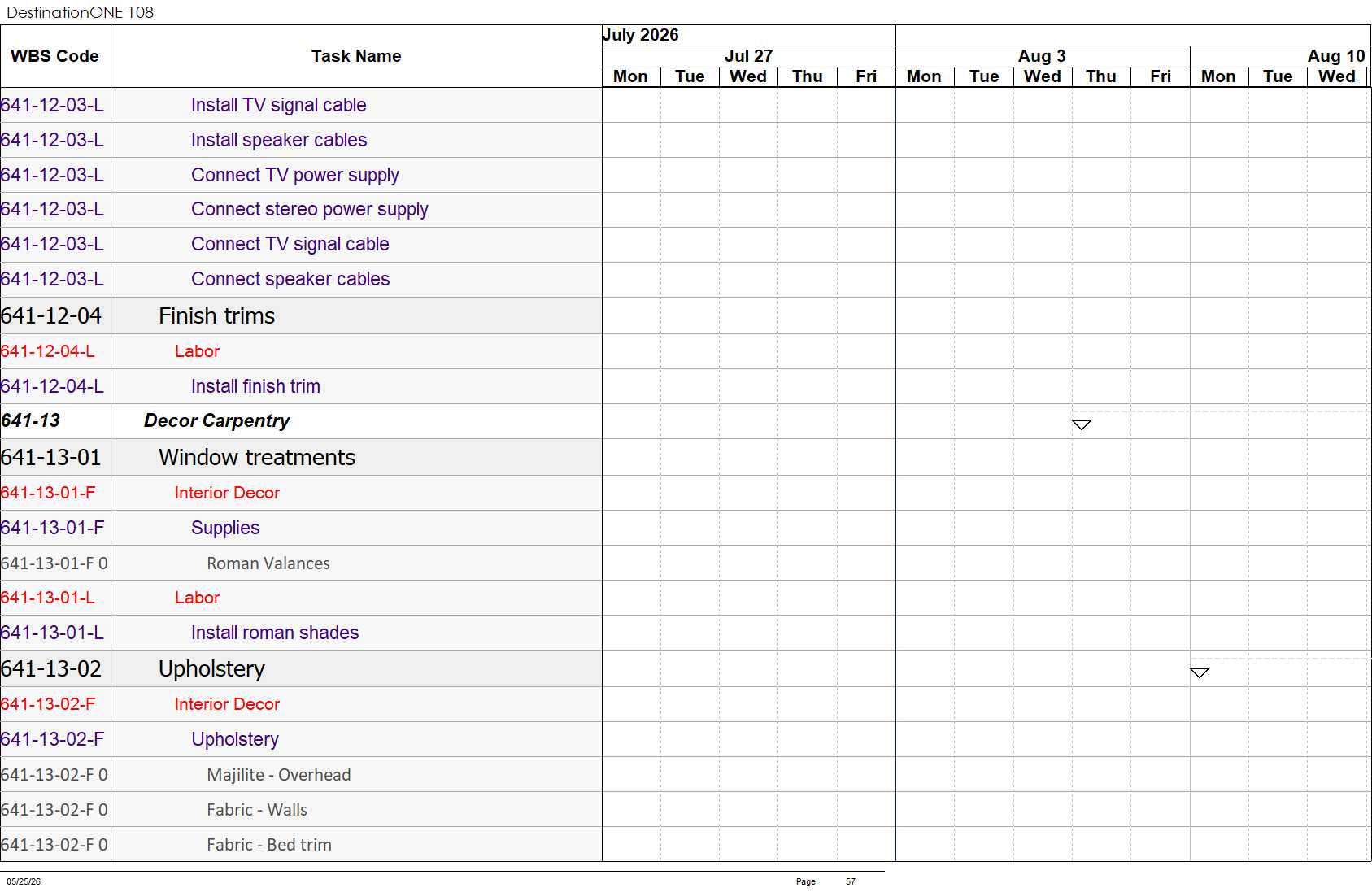Click the Page 57 footer label
Screen dimensions: 1372x892
825,881
